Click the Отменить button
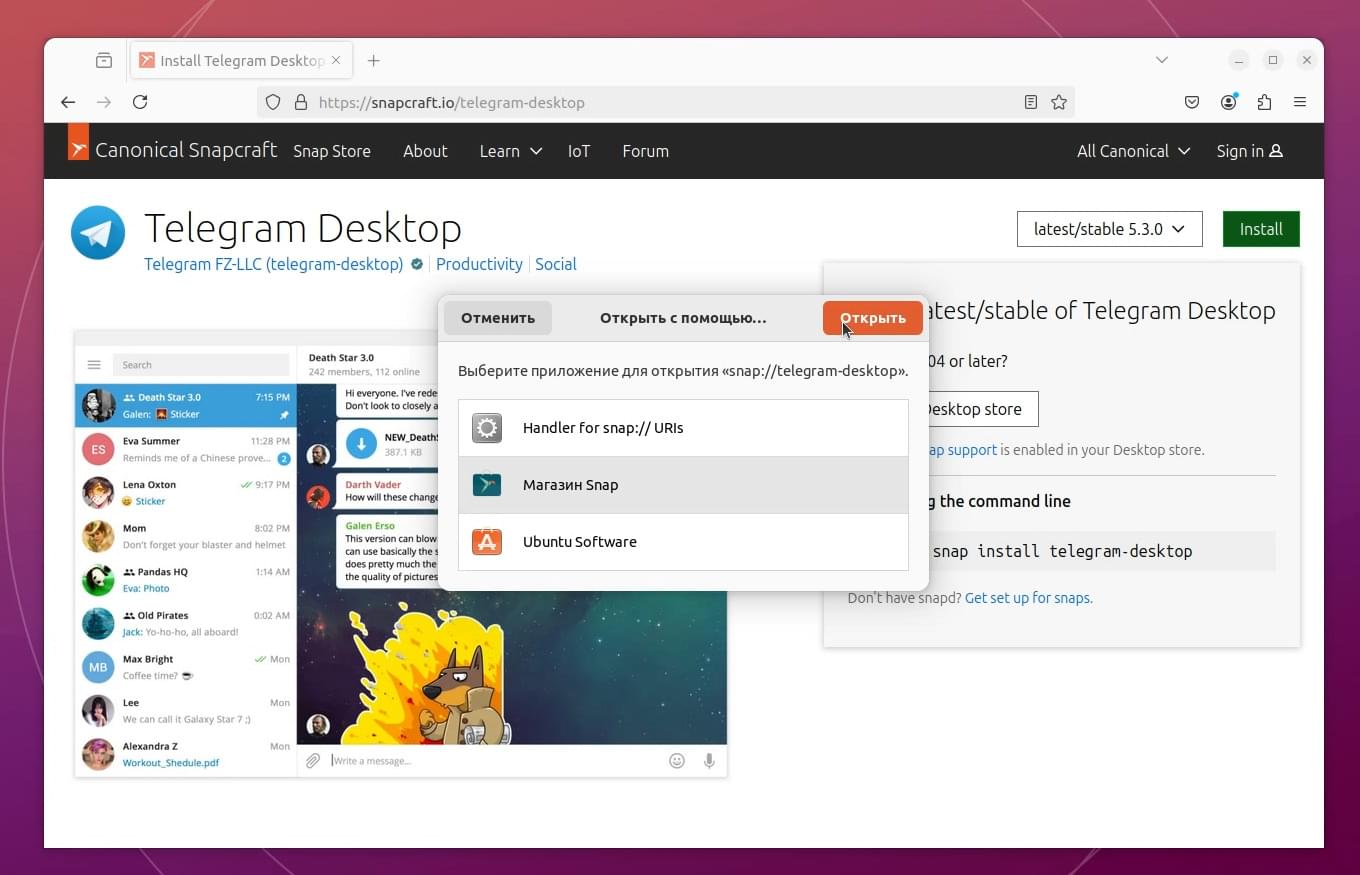Viewport: 1360px width, 875px height. pyautogui.click(x=498, y=318)
